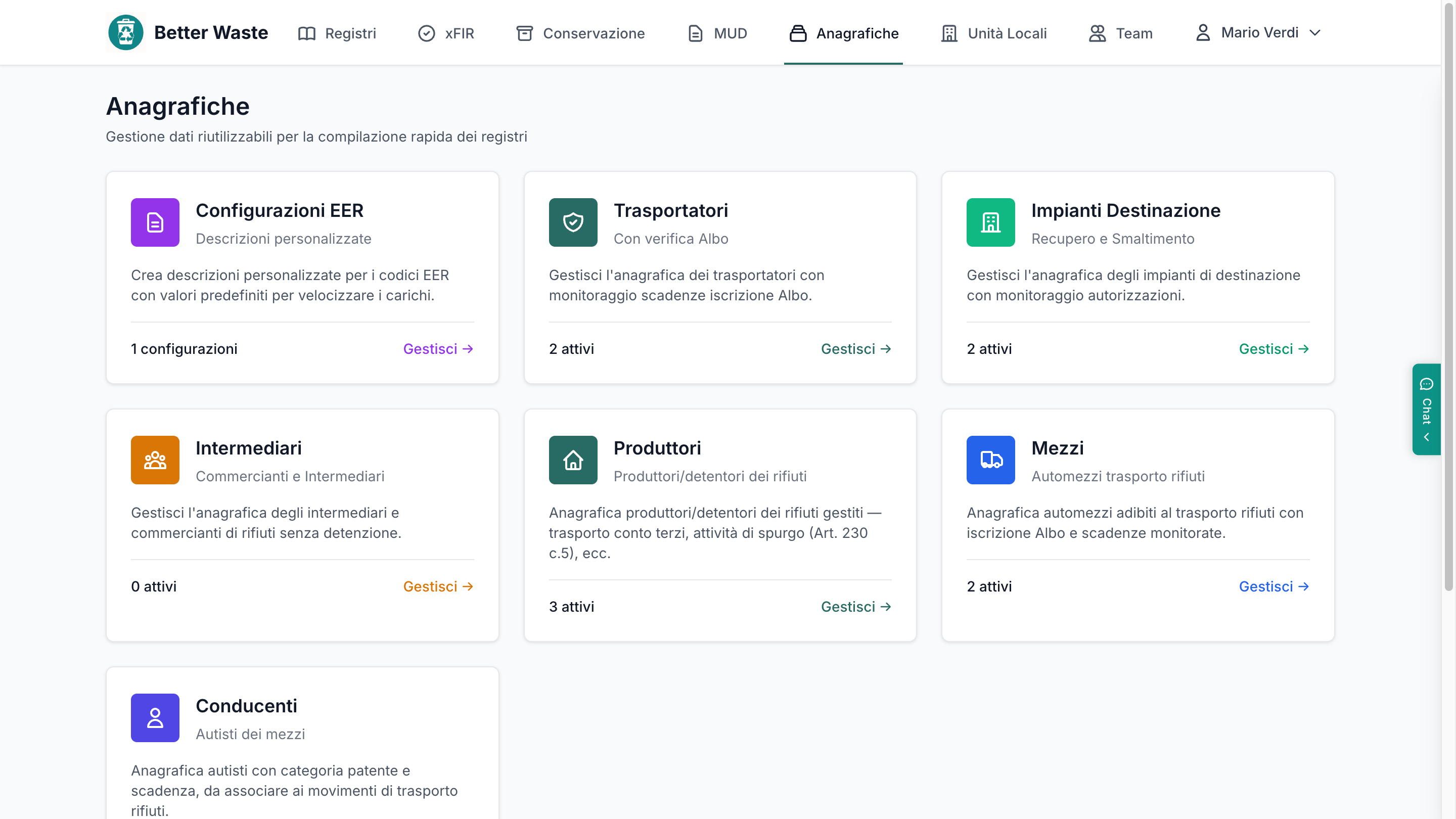The image size is (1456, 819).
Task: Click Gestisci in the Intermediari card
Action: tap(438, 586)
